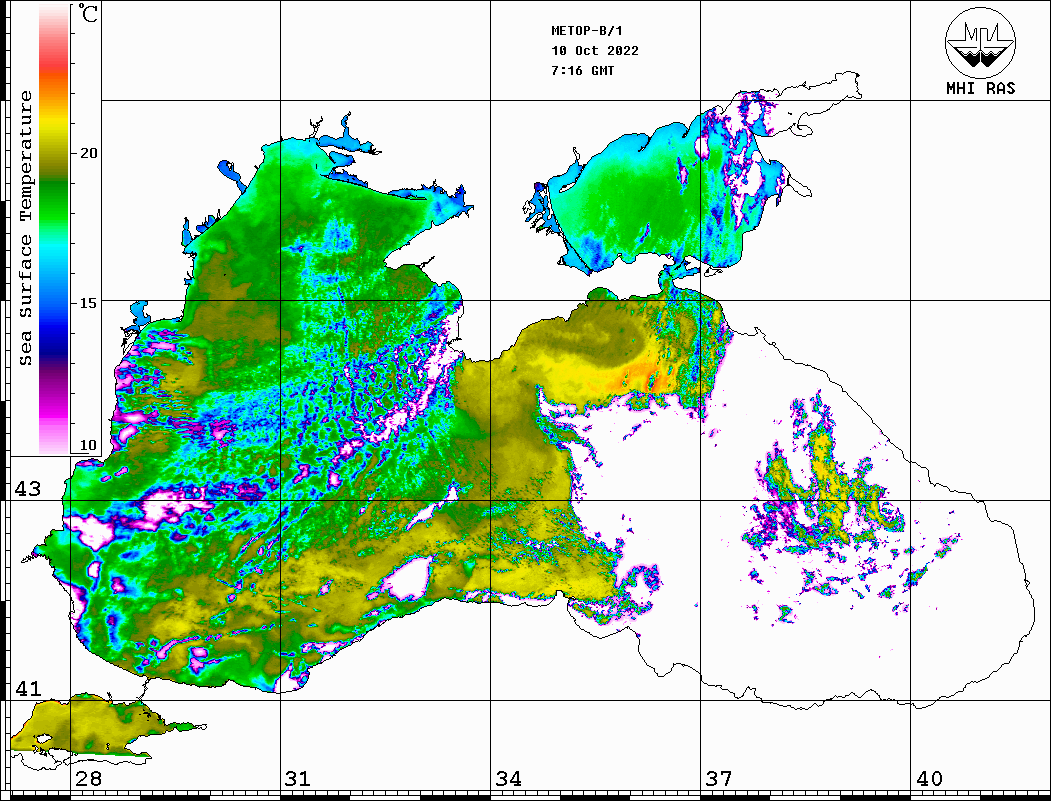Click the 'Sea Surface Temperature' vertical label

coord(25,229)
